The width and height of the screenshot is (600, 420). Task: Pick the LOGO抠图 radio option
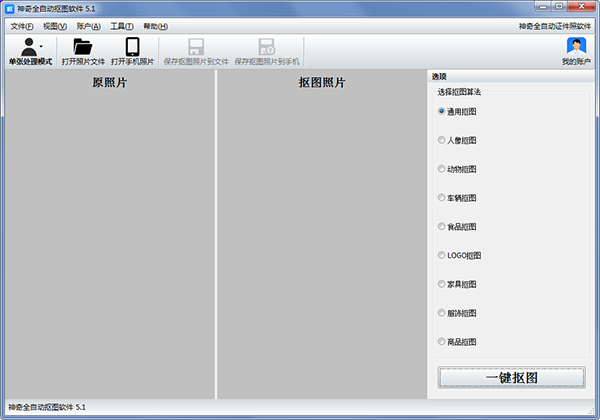(442, 255)
